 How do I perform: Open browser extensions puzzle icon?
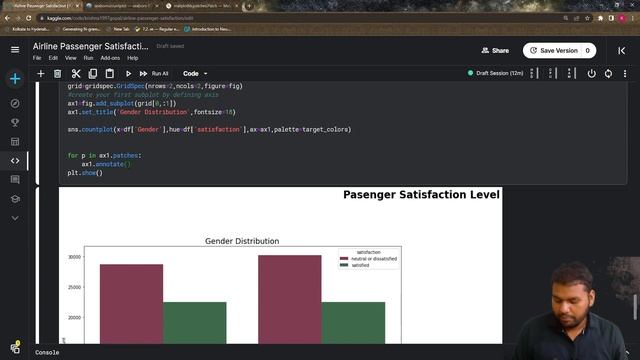coord(600,18)
